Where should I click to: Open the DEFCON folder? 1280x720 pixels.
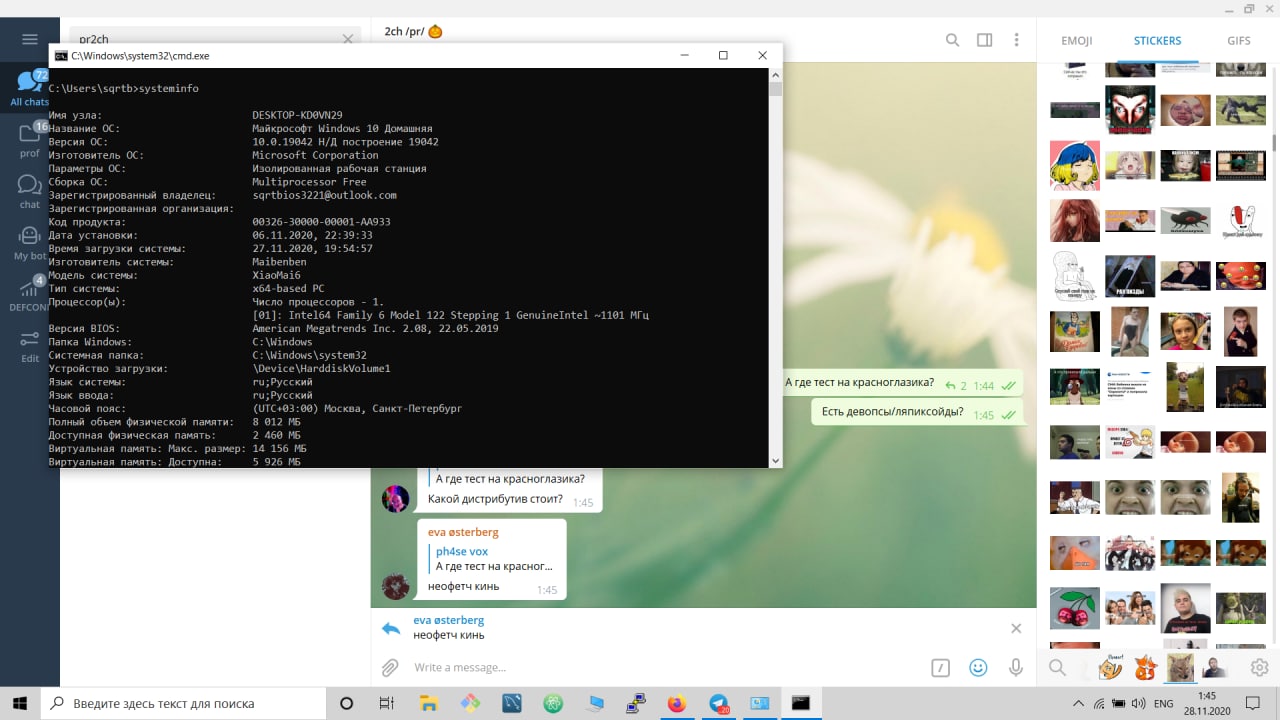[30, 294]
